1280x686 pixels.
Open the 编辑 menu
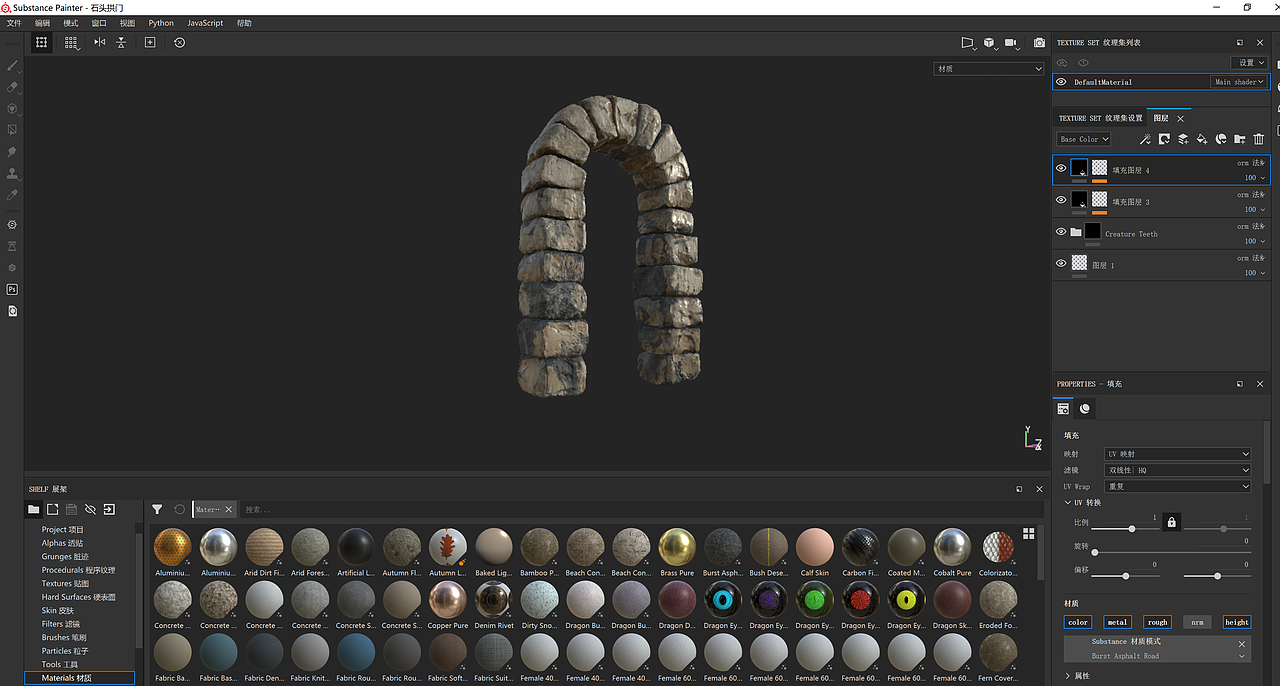point(42,23)
